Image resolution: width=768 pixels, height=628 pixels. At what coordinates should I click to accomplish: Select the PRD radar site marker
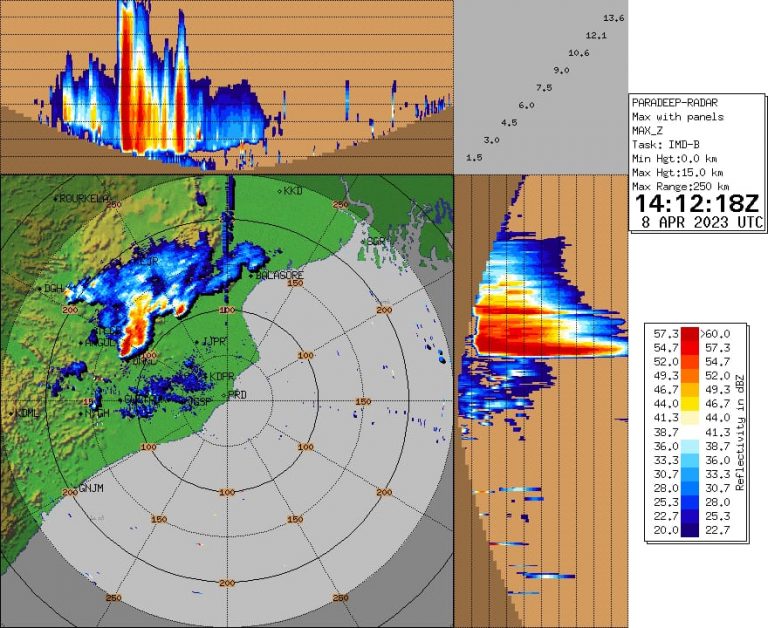pos(227,395)
